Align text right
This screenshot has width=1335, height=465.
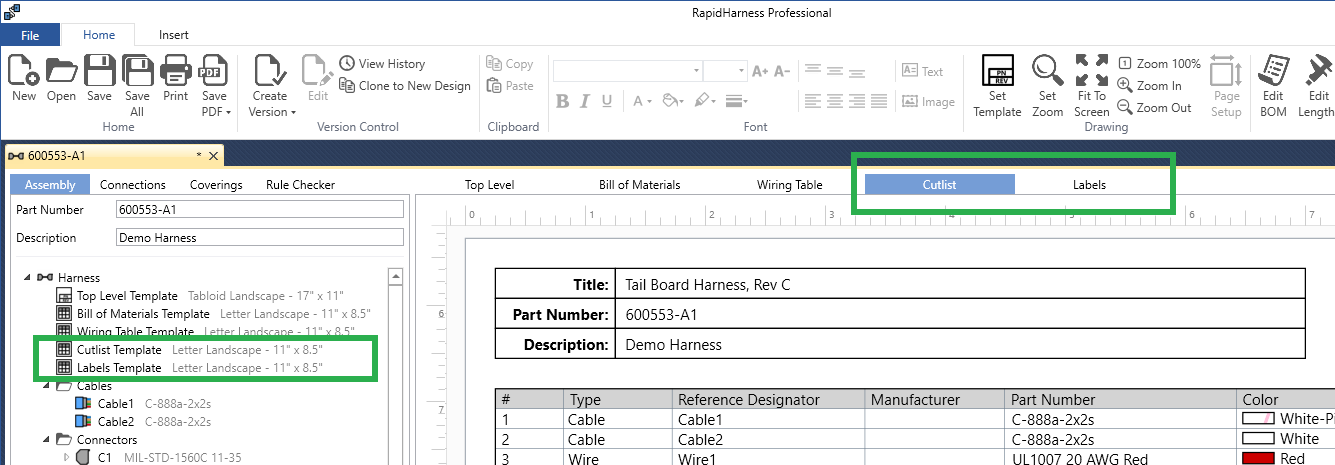(858, 101)
